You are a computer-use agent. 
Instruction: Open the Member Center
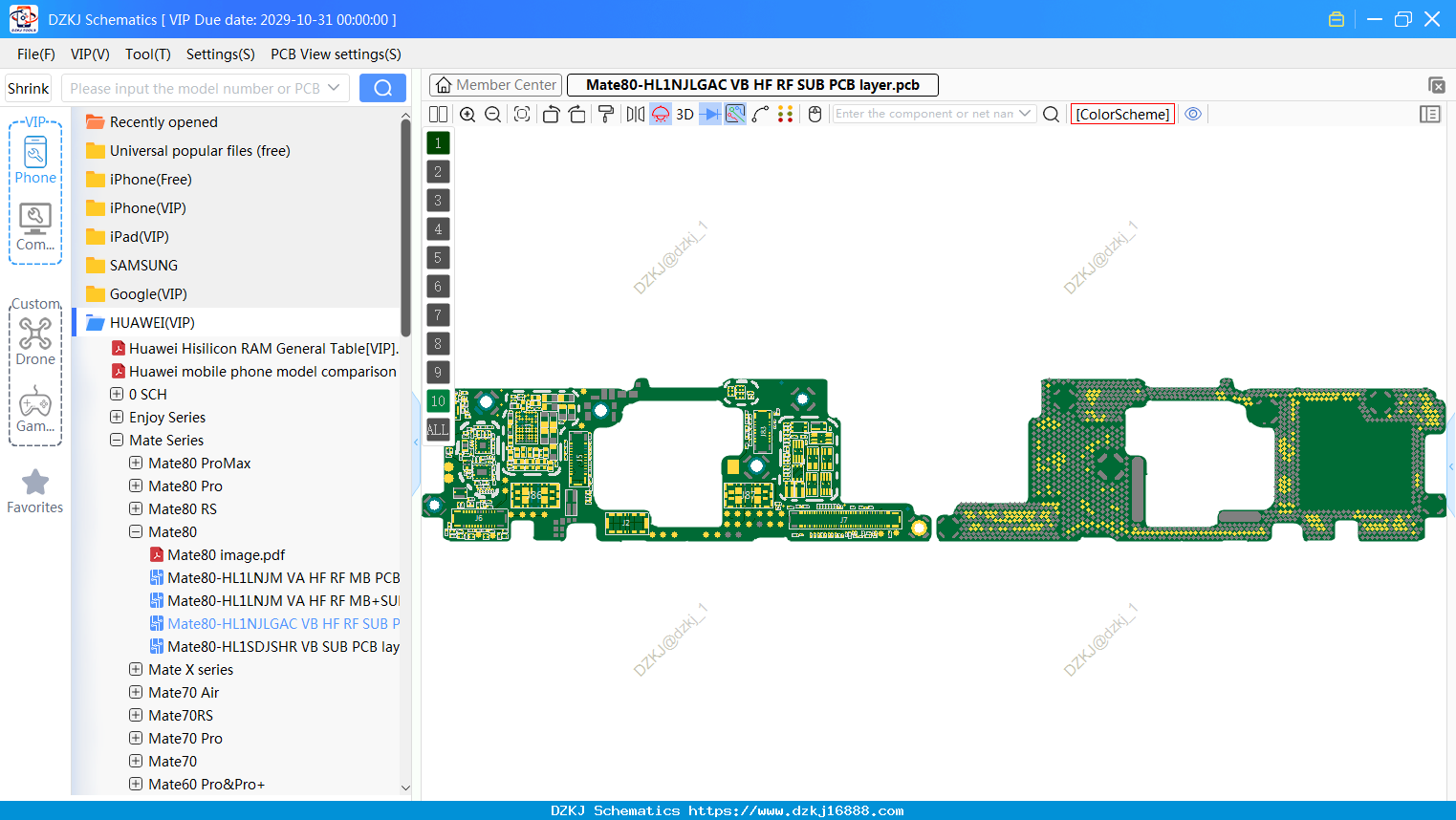(496, 85)
